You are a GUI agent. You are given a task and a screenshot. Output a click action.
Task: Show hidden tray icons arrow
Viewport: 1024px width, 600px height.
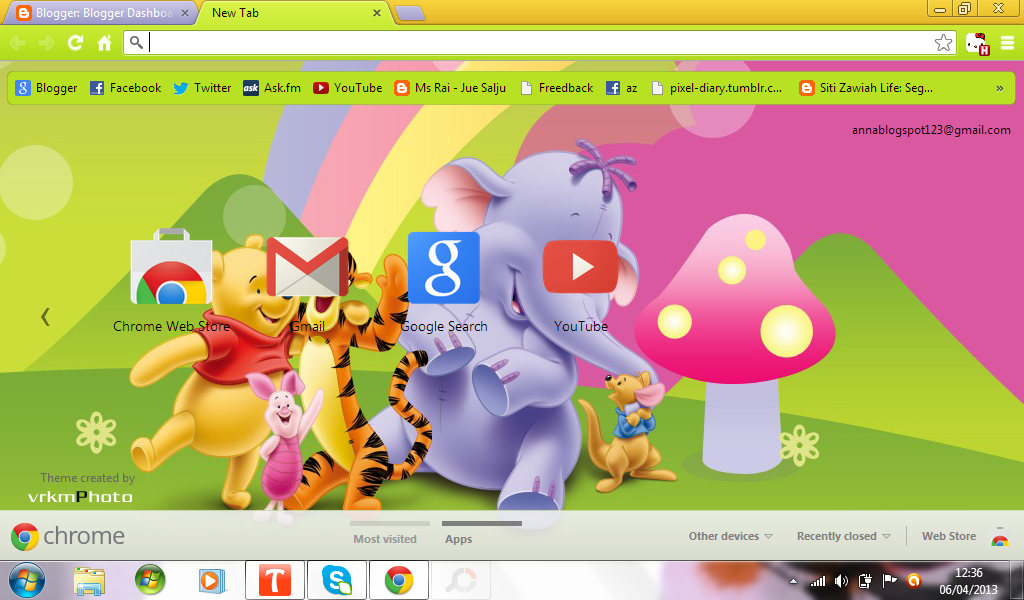click(793, 580)
